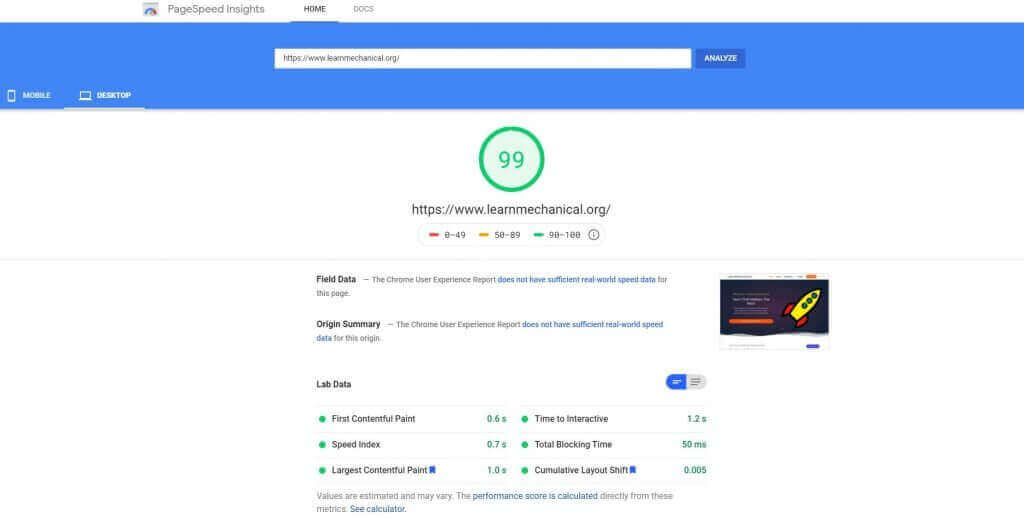The width and height of the screenshot is (1024, 523).
Task: Click the ANALYZE button
Action: (x=720, y=58)
